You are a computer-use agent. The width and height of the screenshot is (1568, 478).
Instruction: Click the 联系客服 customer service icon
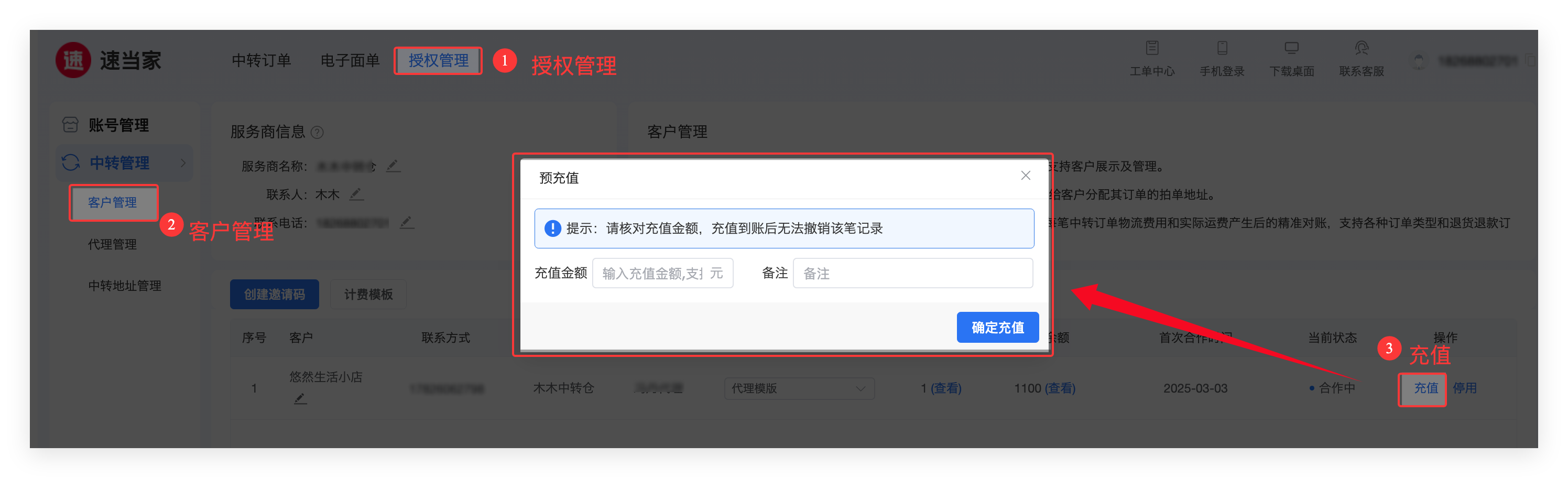[x=1361, y=49]
